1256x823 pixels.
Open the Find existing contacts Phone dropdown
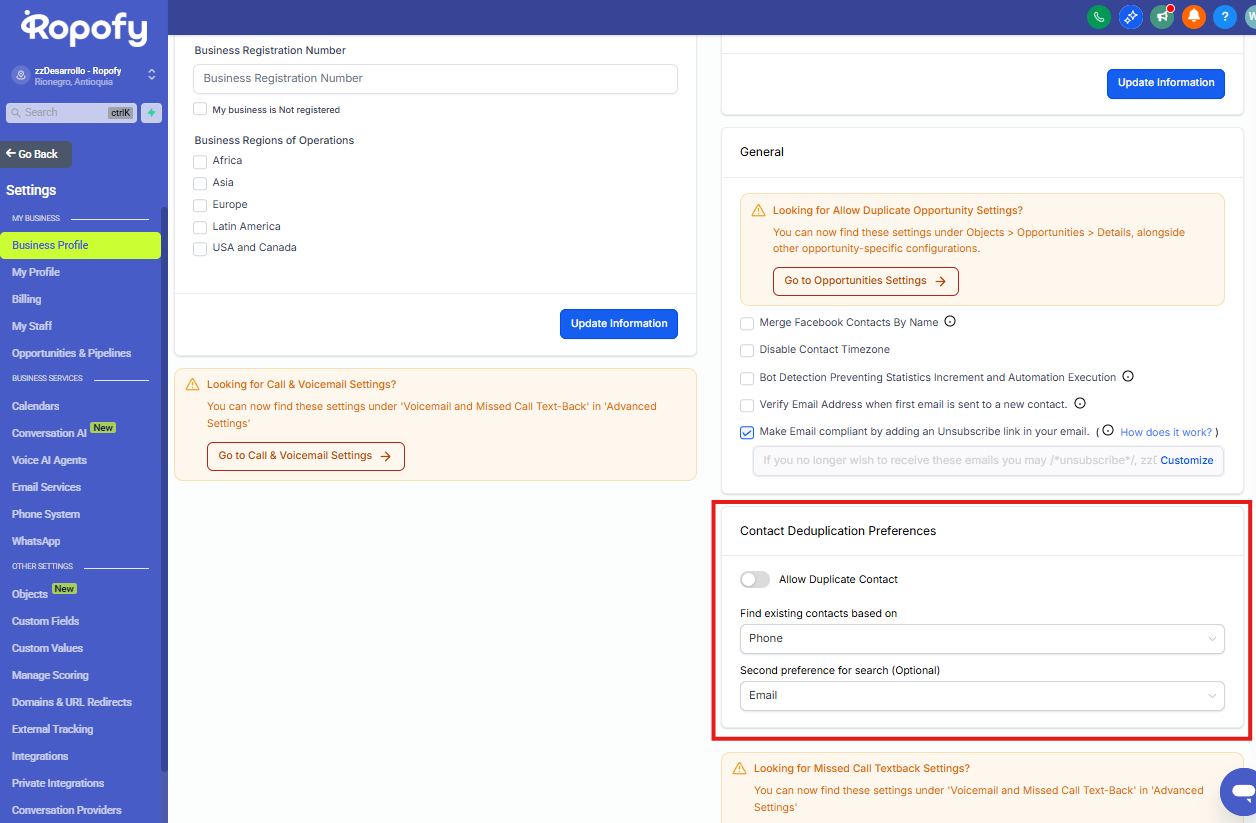coord(981,639)
